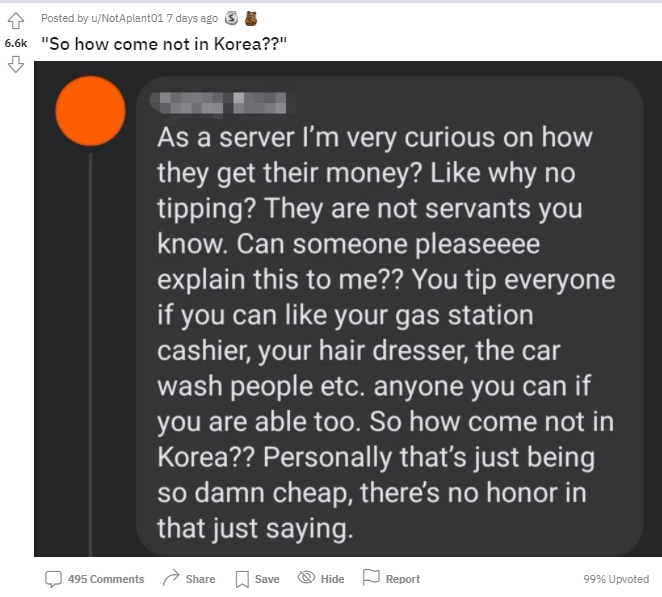The height and width of the screenshot is (597, 662).
Task: Click the Save text label
Action: point(267,579)
